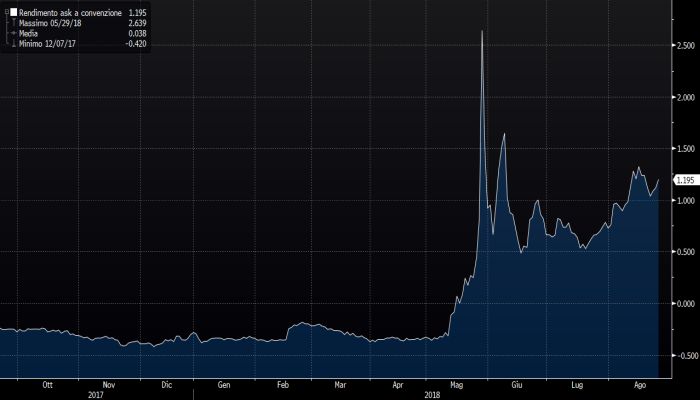
Task: Click the Minimo low marker icon
Action: coord(13,41)
